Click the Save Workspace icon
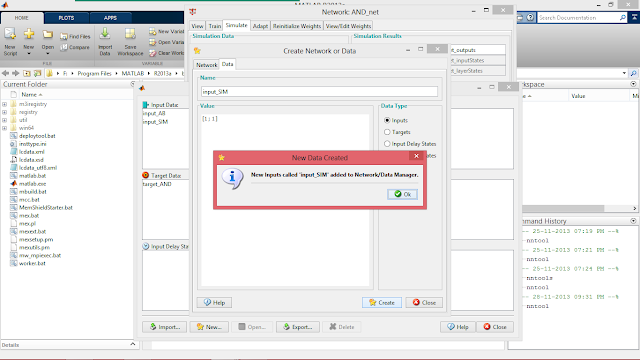The width and height of the screenshot is (640, 360). point(130,34)
